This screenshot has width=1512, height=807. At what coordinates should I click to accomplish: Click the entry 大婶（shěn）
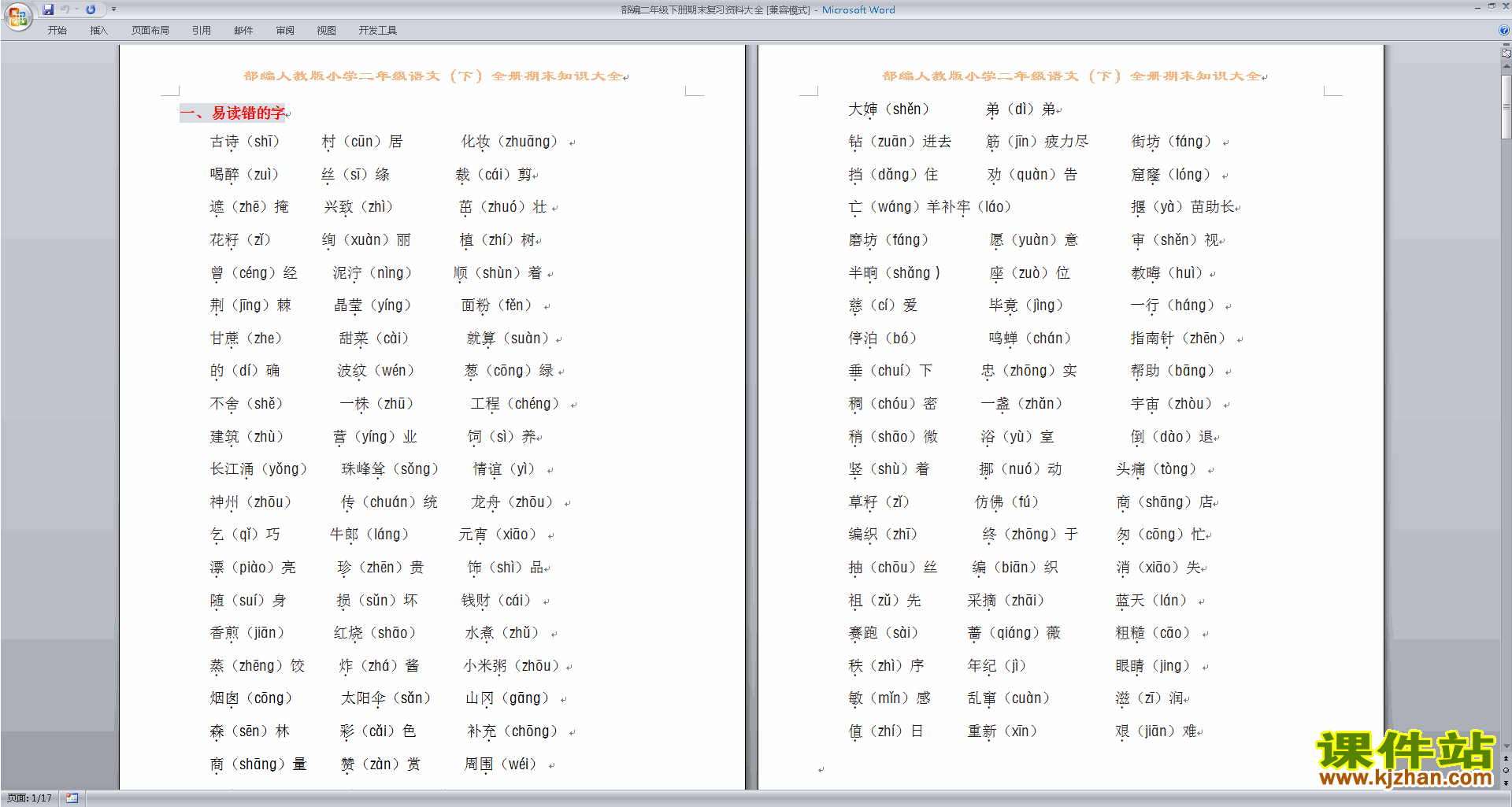point(889,109)
